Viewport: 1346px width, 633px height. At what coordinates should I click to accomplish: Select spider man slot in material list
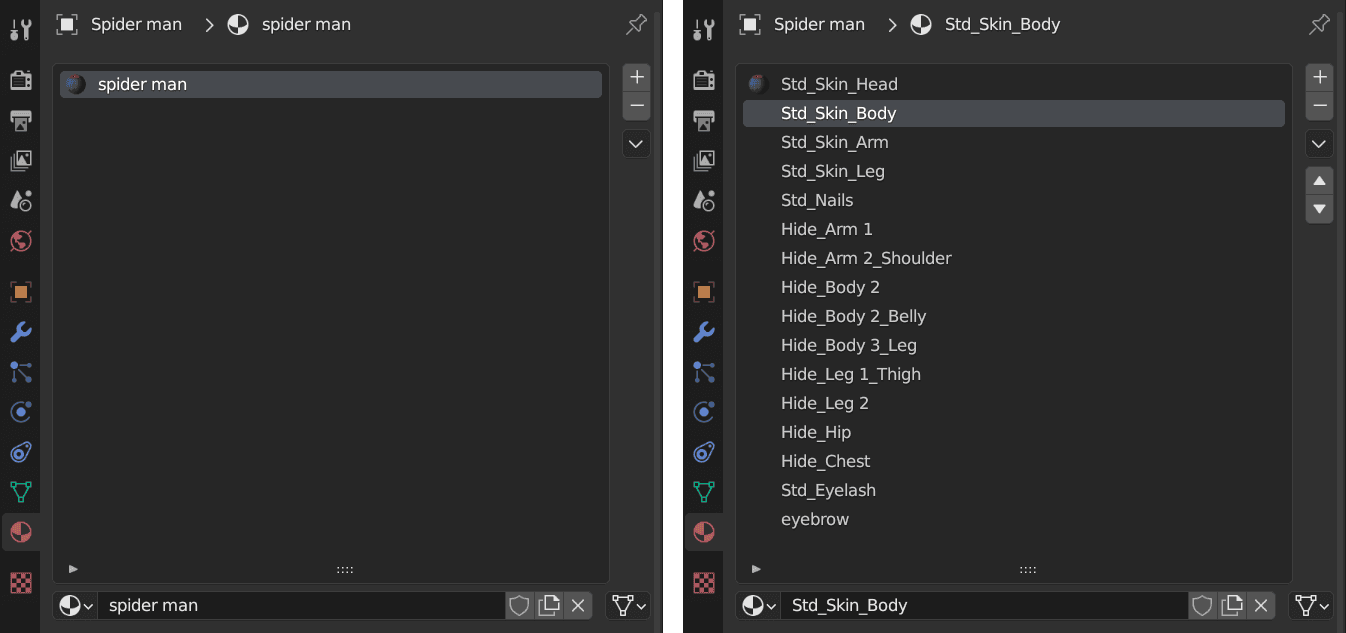tap(331, 84)
